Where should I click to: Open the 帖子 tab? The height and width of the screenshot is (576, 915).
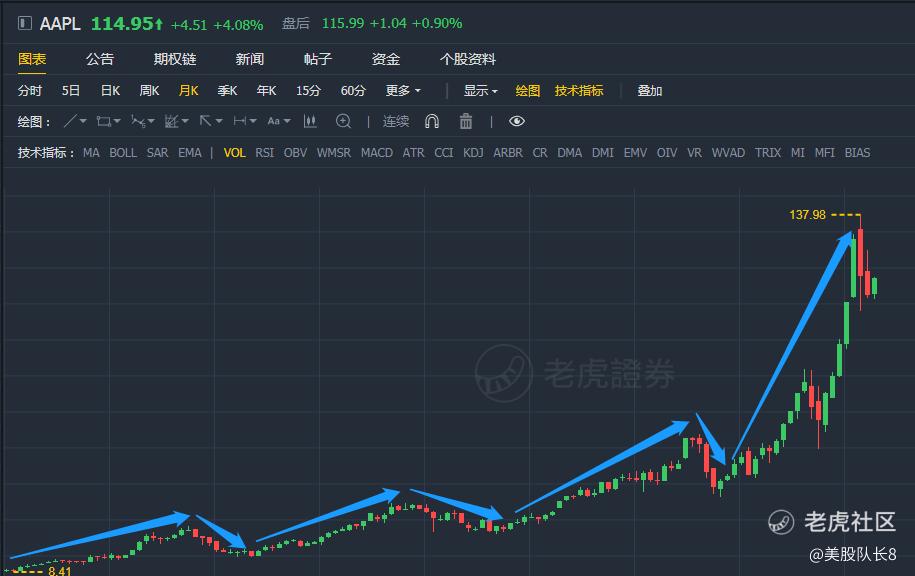coord(318,59)
